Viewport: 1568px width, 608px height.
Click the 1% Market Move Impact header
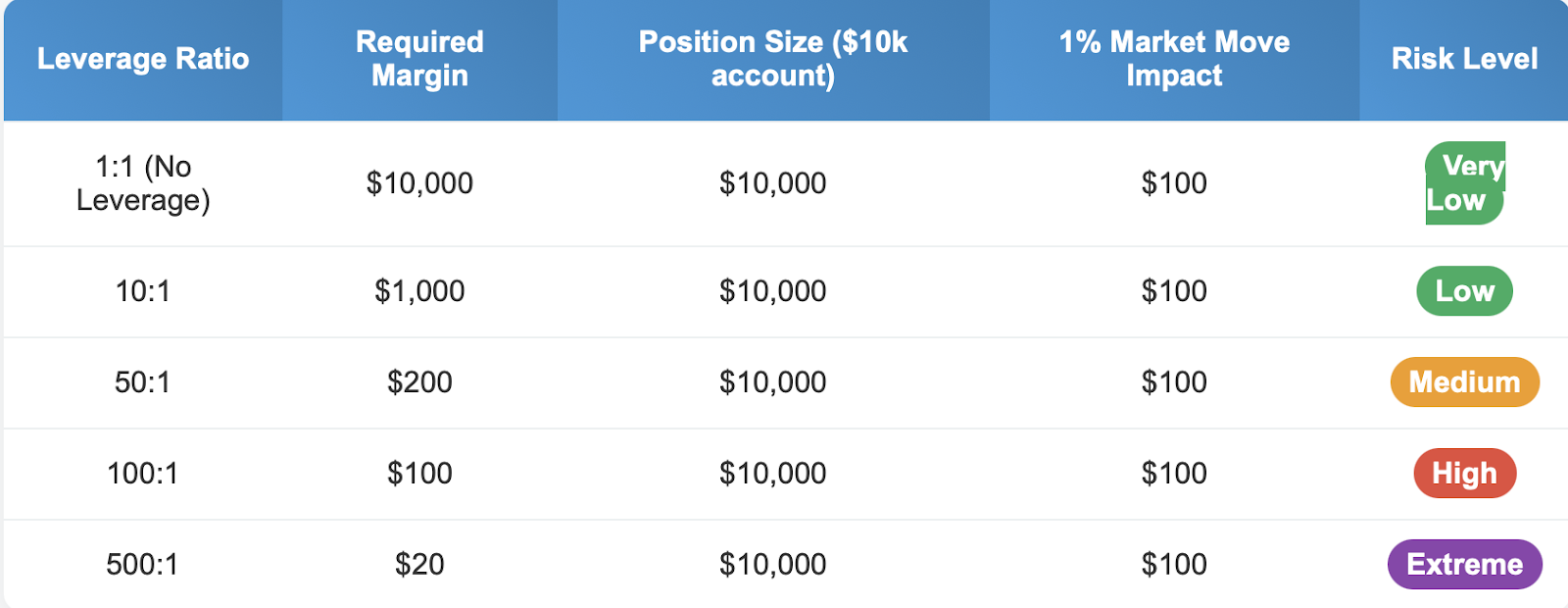click(x=1174, y=59)
